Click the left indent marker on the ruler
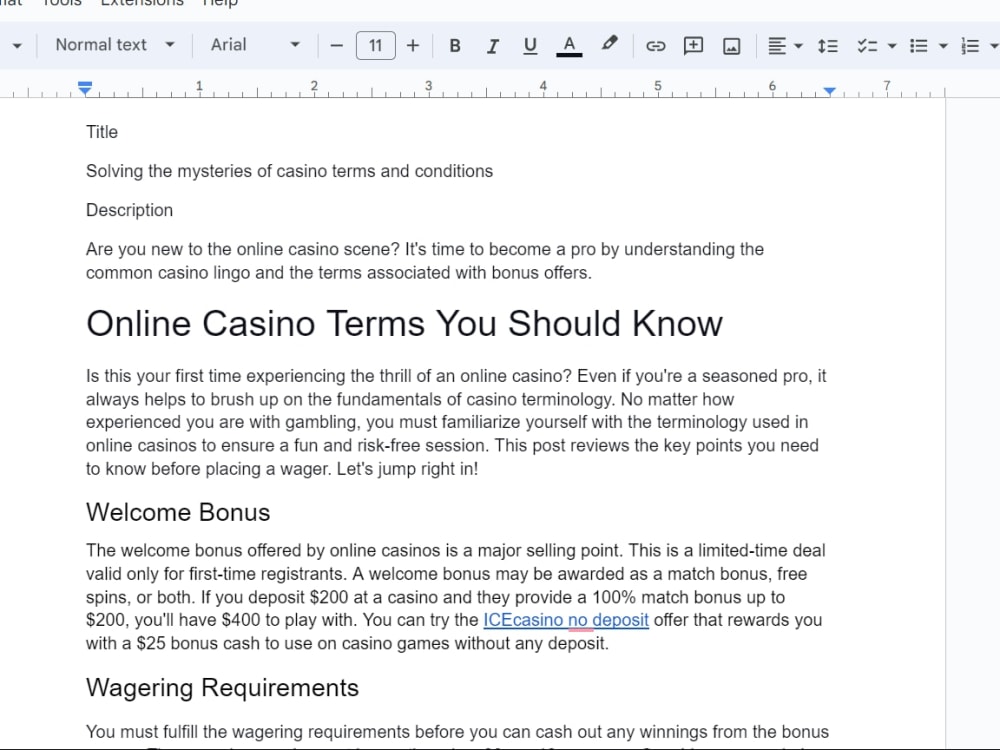The width and height of the screenshot is (1000, 750). pos(85,88)
